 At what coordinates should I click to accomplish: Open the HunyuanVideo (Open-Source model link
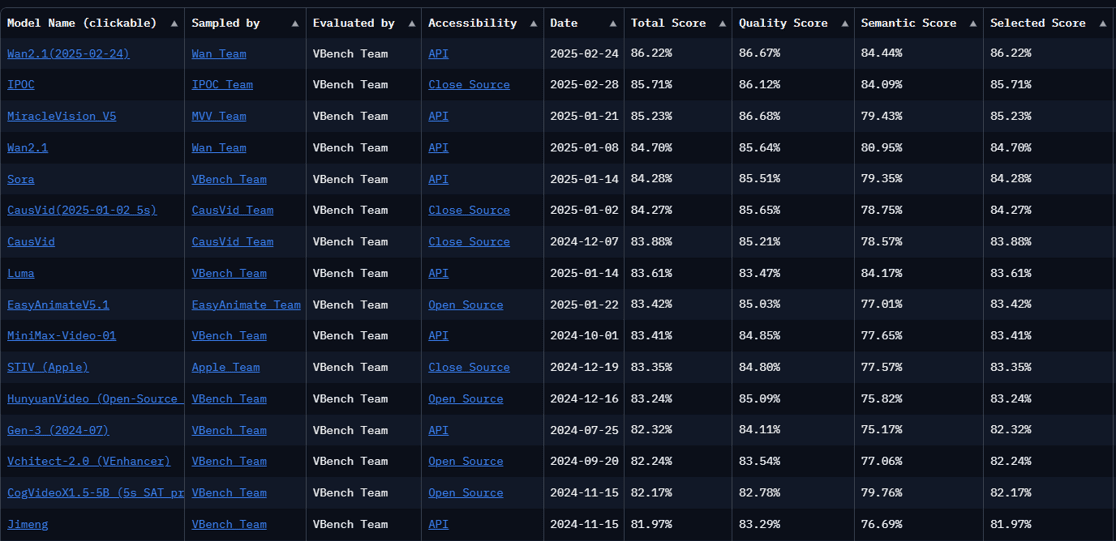tap(95, 399)
